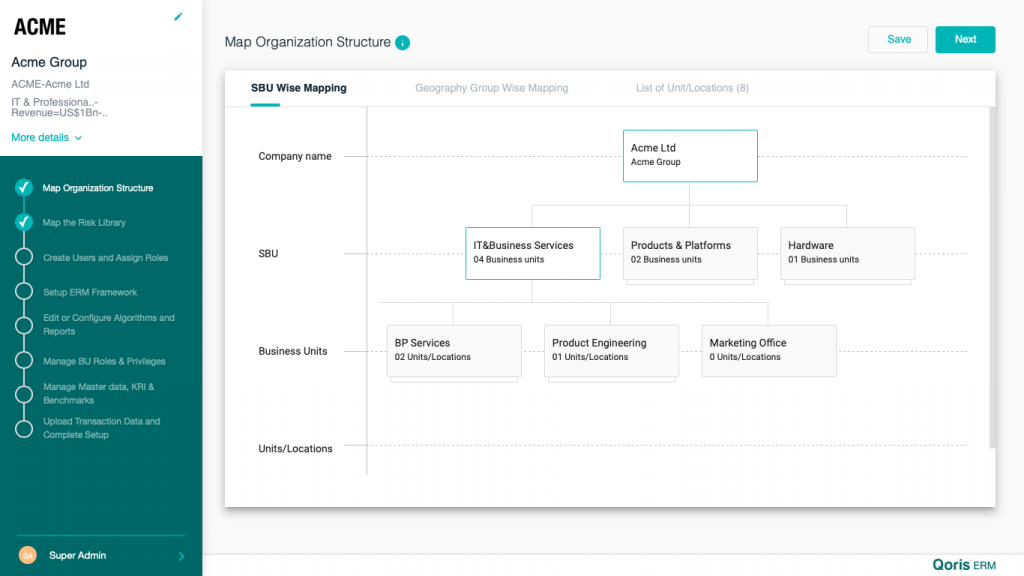This screenshot has width=1024, height=576.
Task: Select the Edit or Configure Algorithms step circle
Action: 24,325
